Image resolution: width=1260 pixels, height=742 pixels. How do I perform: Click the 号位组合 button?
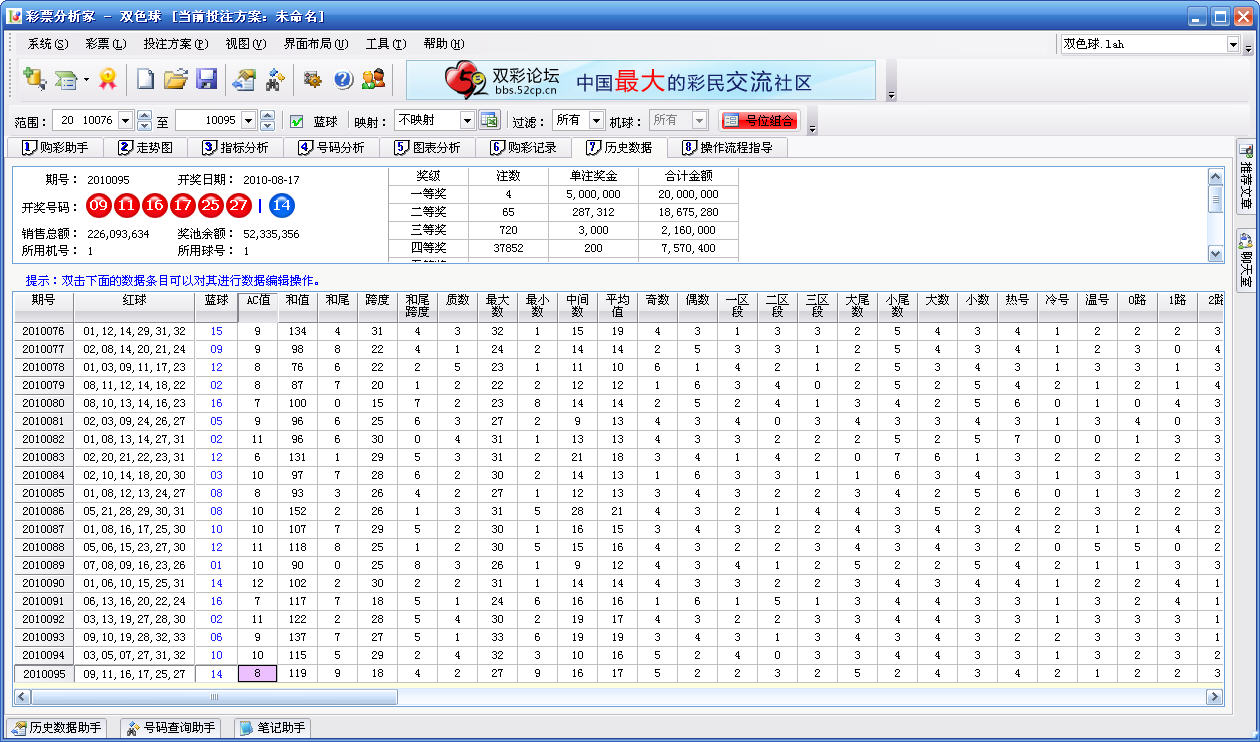pyautogui.click(x=759, y=120)
